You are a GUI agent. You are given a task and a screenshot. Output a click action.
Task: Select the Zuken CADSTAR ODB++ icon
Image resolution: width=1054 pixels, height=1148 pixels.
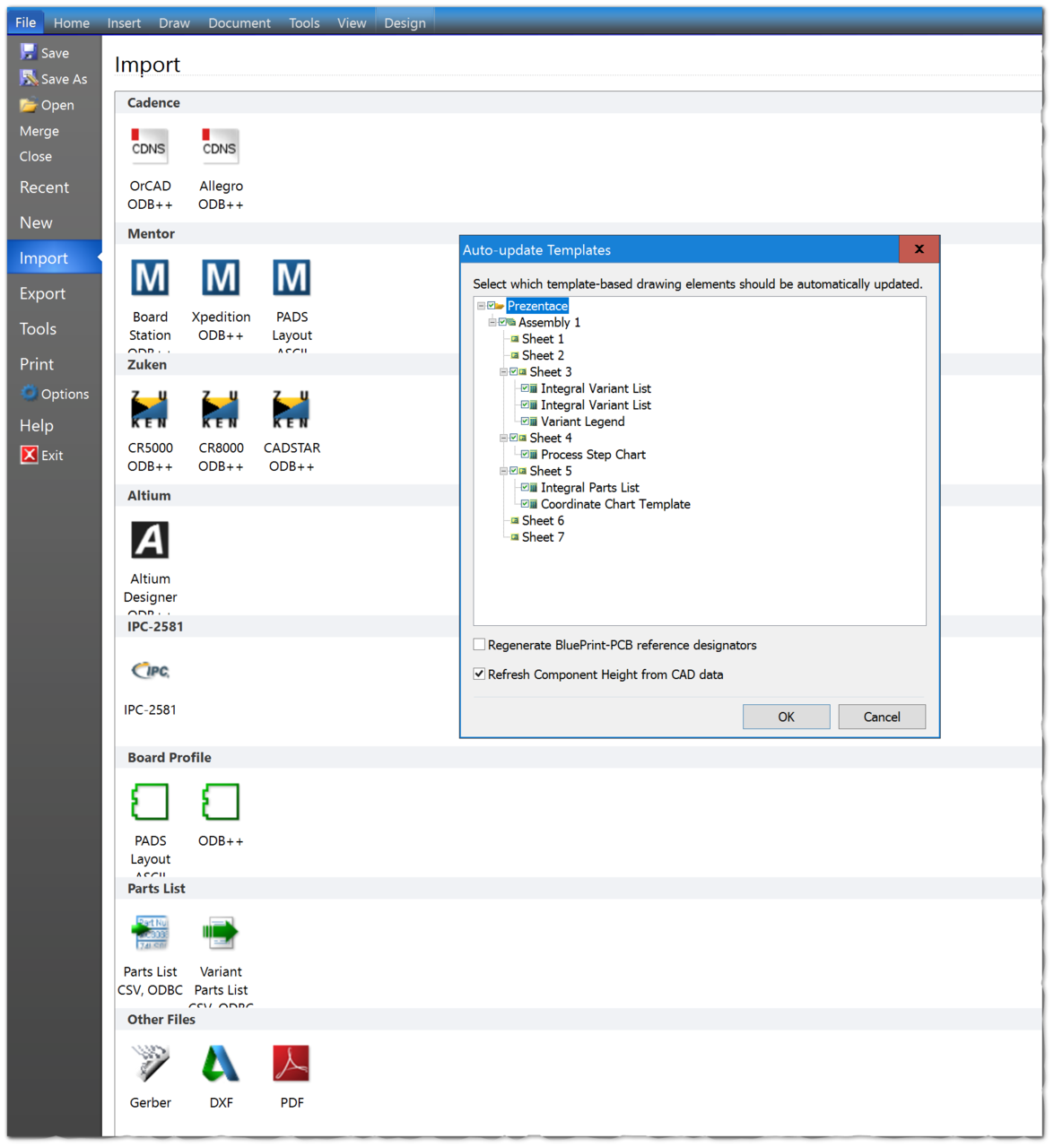tap(292, 410)
